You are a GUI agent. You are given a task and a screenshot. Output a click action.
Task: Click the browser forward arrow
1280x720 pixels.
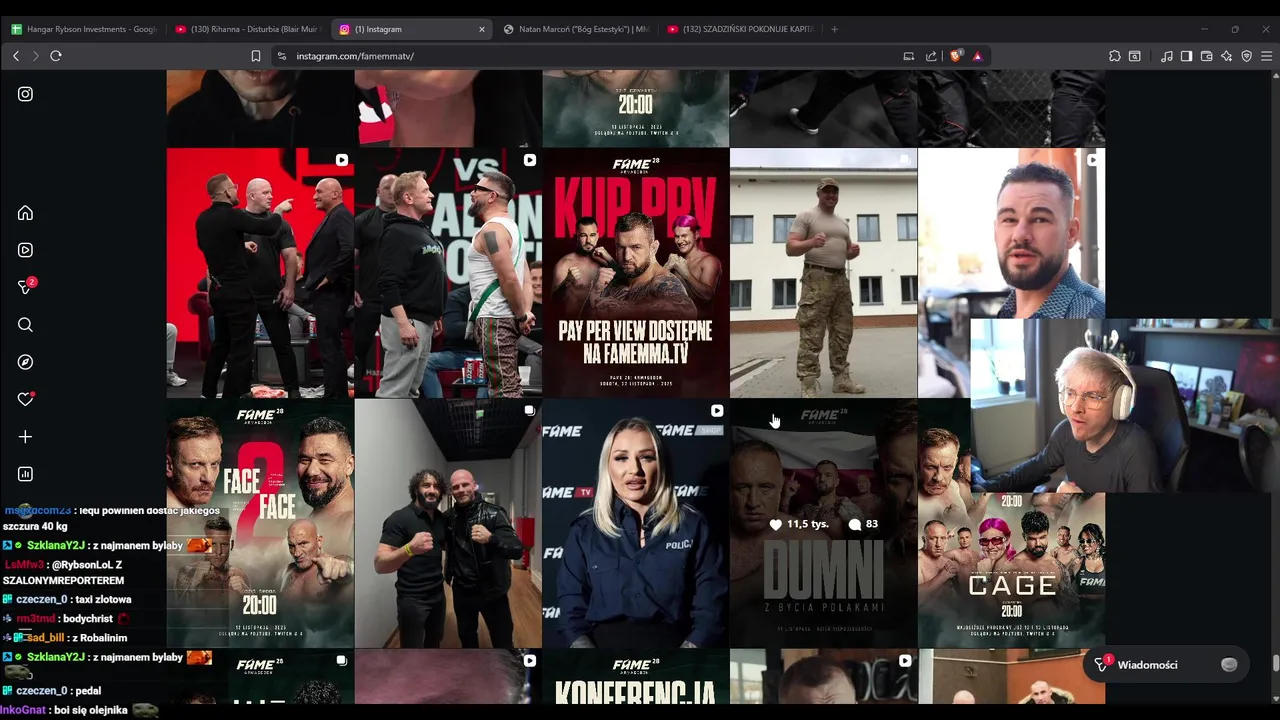35,56
